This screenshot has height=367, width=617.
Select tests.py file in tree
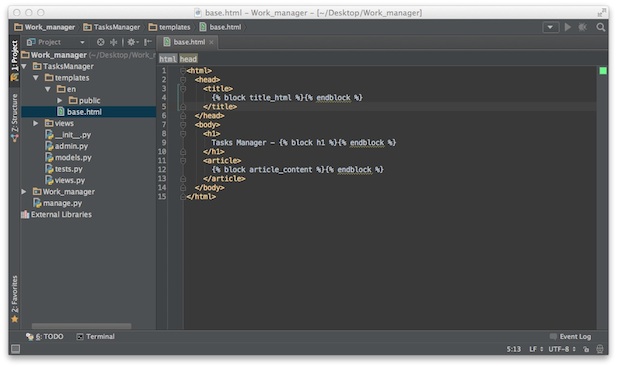click(64, 169)
